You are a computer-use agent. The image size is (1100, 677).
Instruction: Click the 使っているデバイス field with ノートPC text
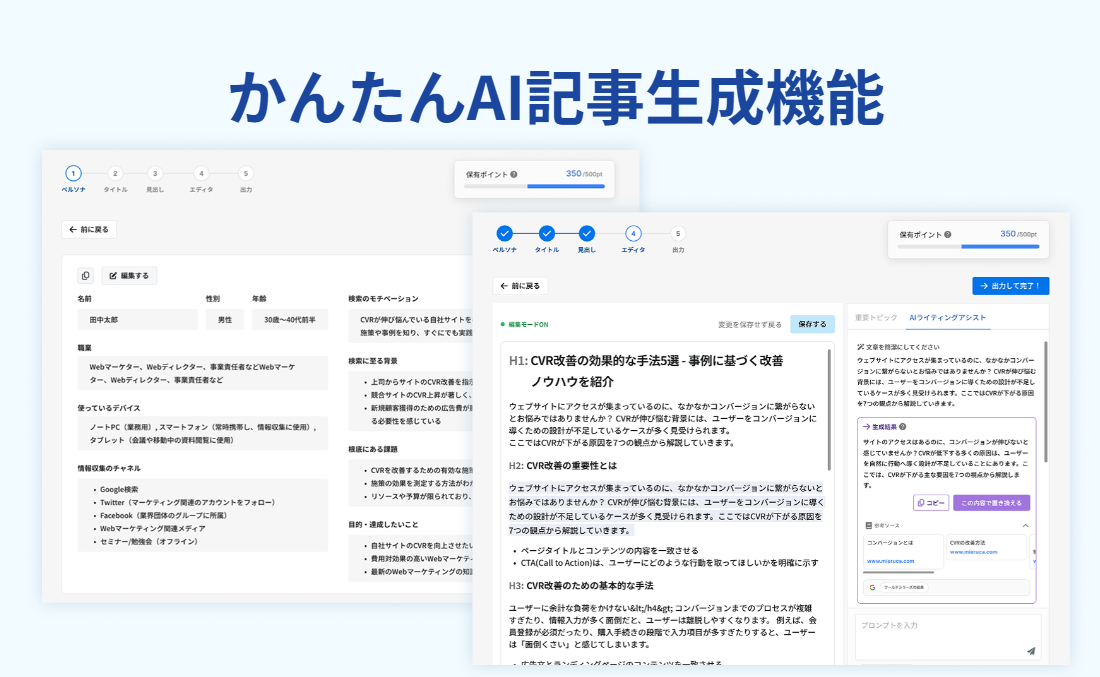click(x=203, y=434)
